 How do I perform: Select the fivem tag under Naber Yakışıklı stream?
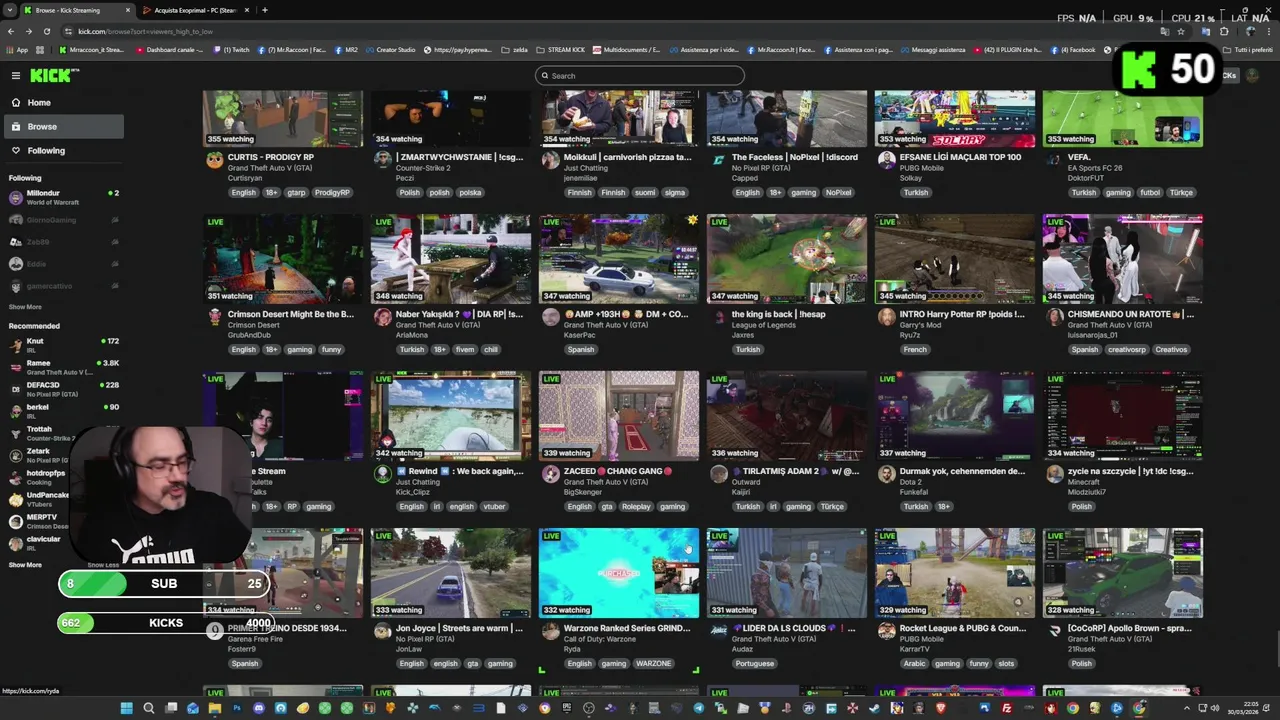[464, 350]
